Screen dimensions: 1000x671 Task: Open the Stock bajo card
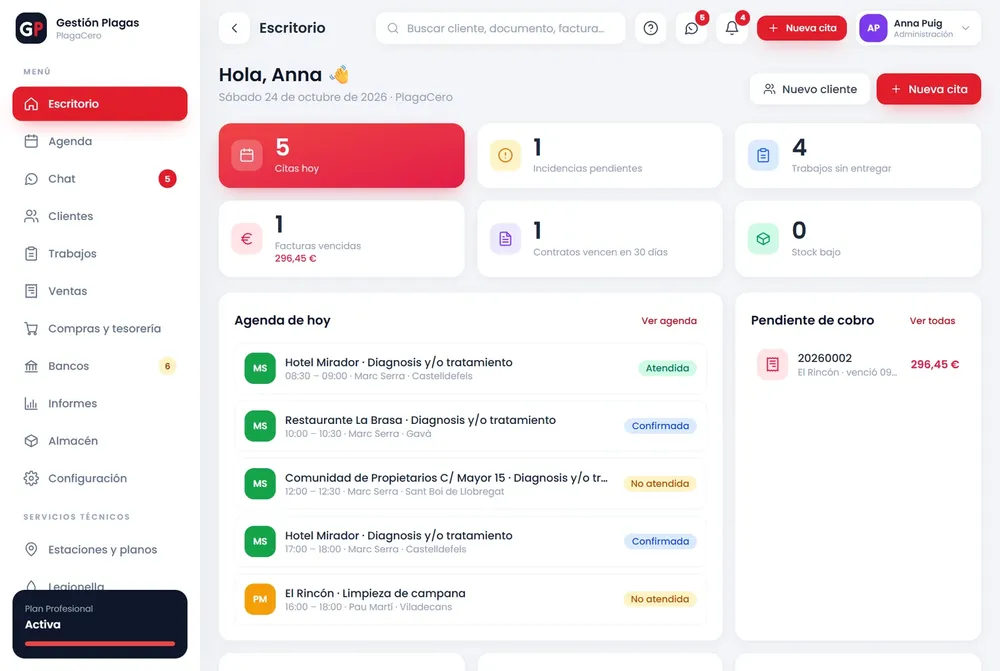coord(858,239)
